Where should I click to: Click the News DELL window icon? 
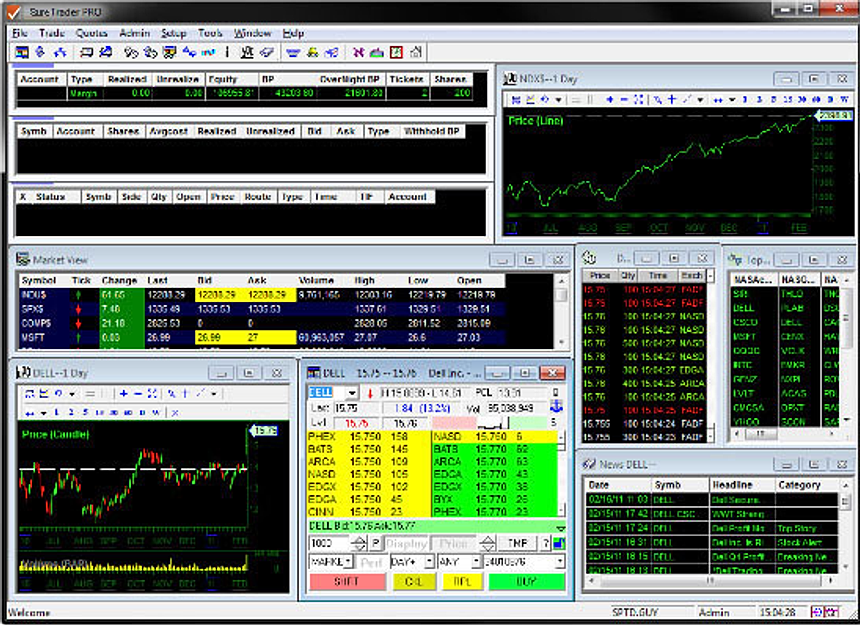tap(589, 464)
